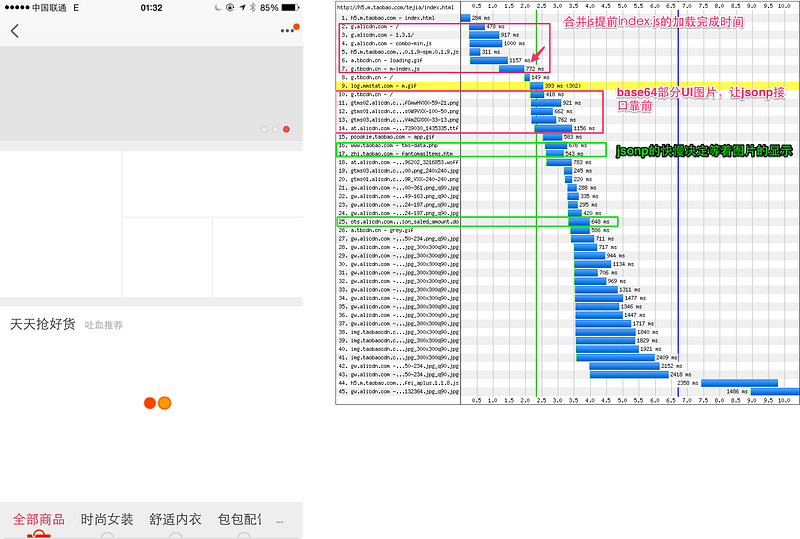The height and width of the screenshot is (539, 800).
Task: Select waterfall row 18 woff font request
Action: pyautogui.click(x=399, y=162)
